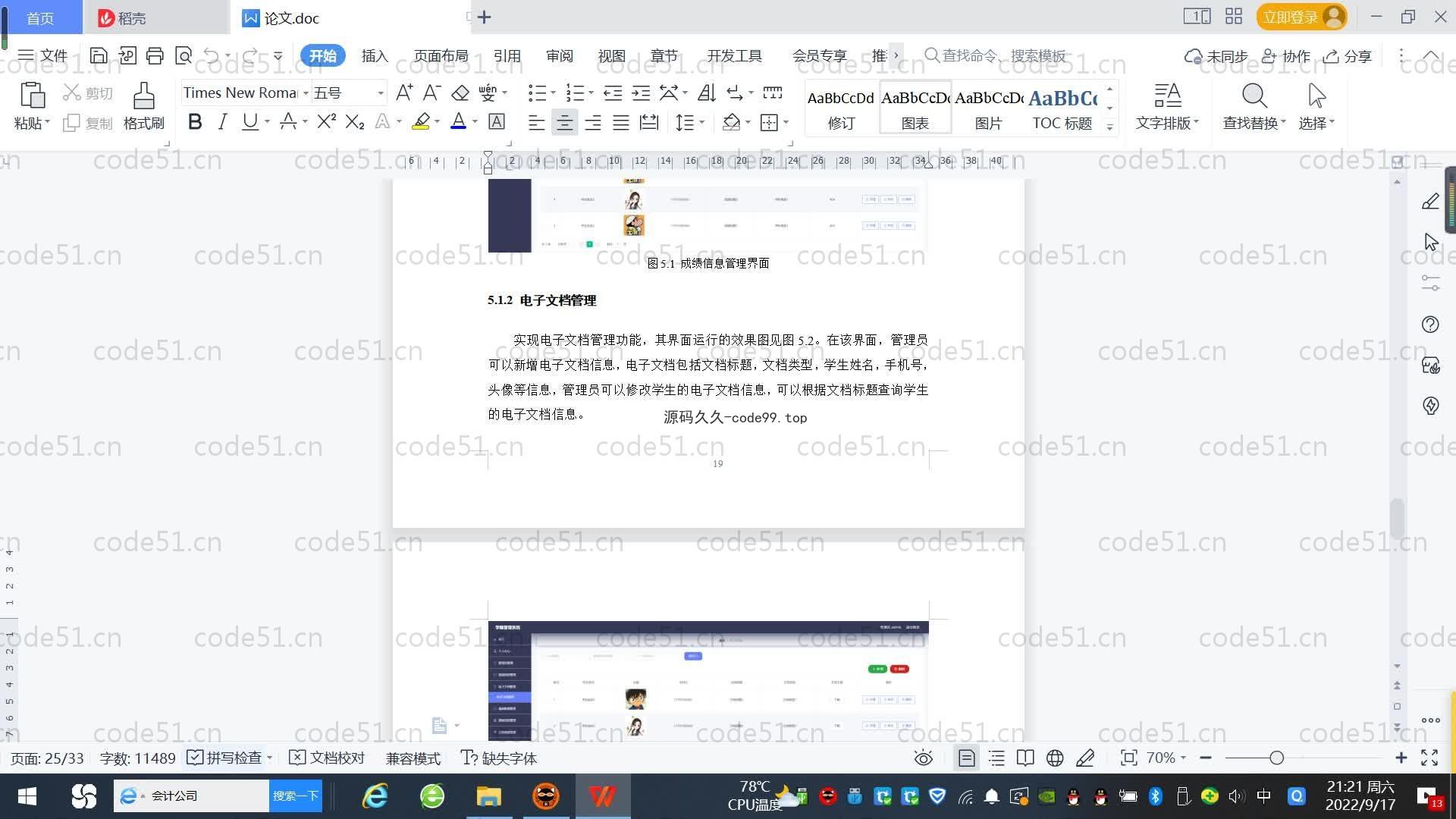Increase font size with A+ icon
The image size is (1456, 819).
(404, 93)
